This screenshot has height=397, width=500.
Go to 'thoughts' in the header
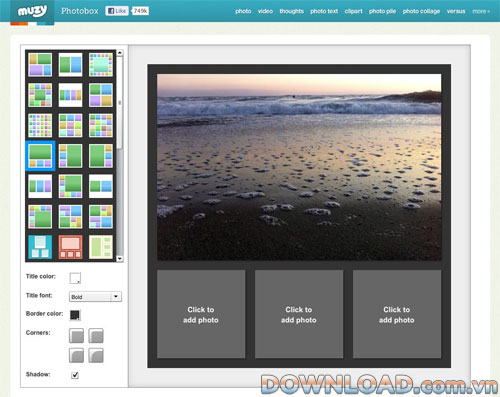click(292, 11)
